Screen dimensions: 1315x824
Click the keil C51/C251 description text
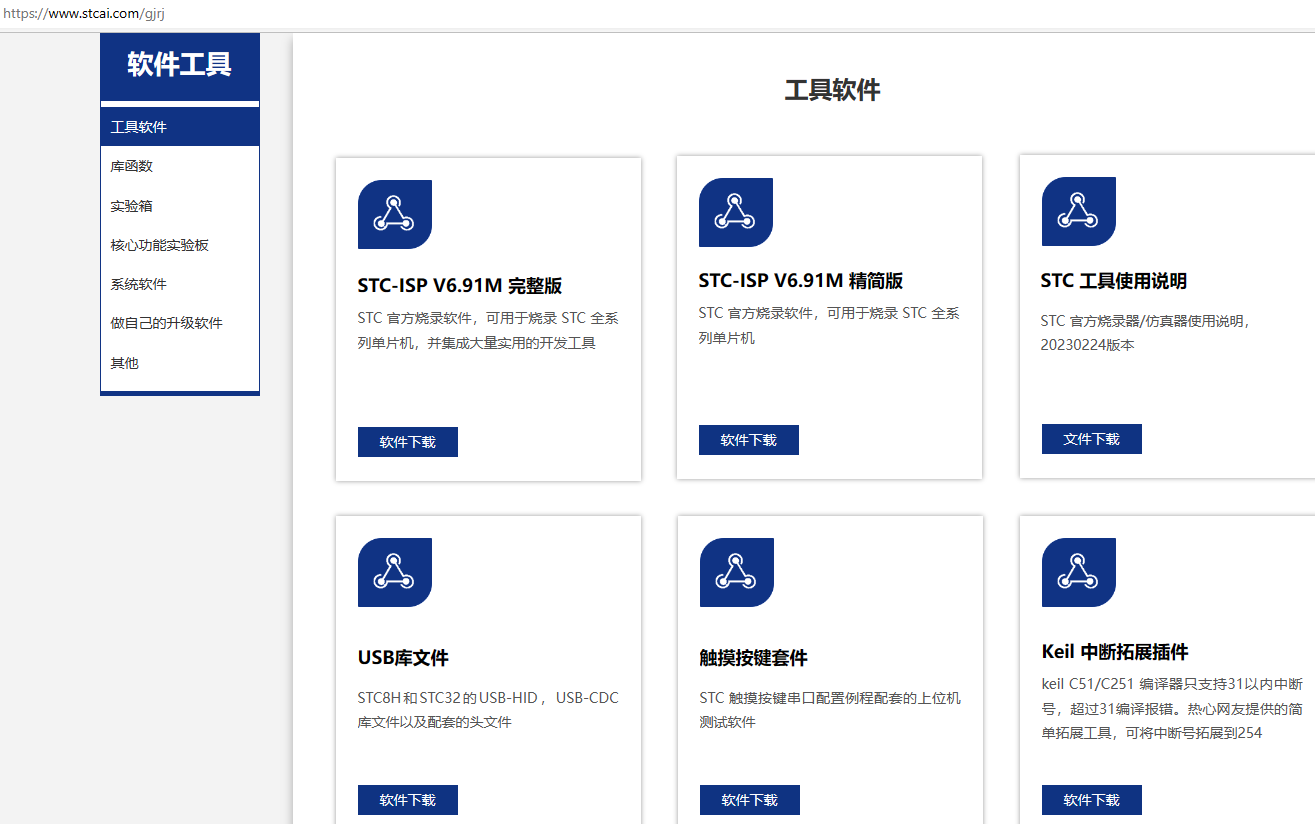[x=1172, y=708]
